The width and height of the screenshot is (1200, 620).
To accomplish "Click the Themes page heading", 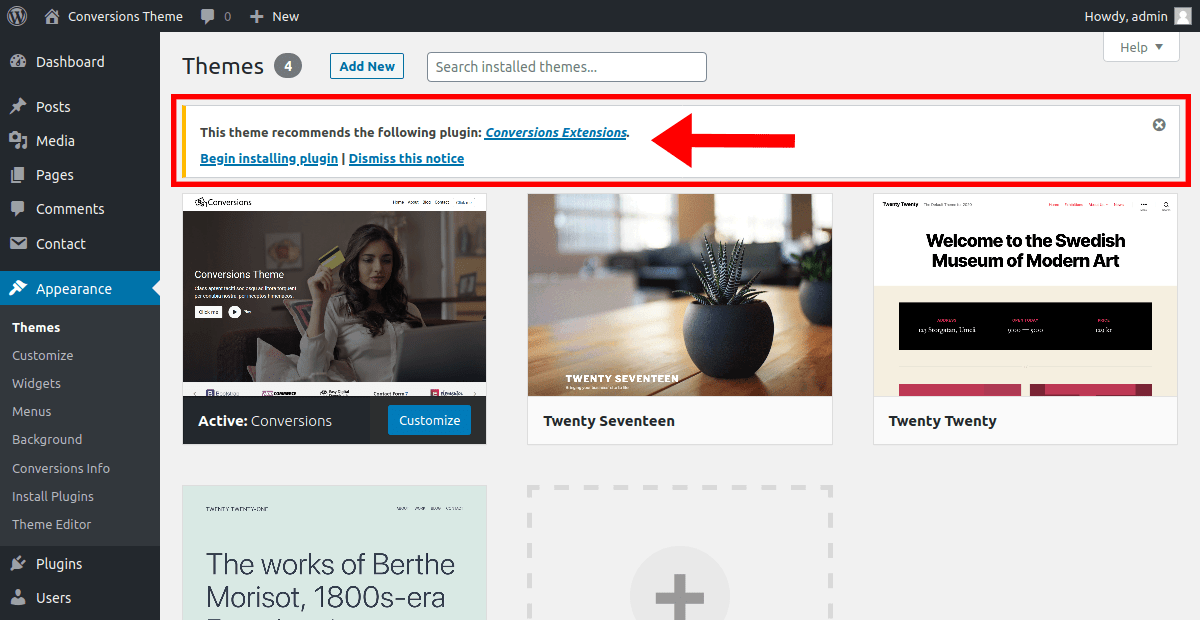I will click(x=223, y=66).
